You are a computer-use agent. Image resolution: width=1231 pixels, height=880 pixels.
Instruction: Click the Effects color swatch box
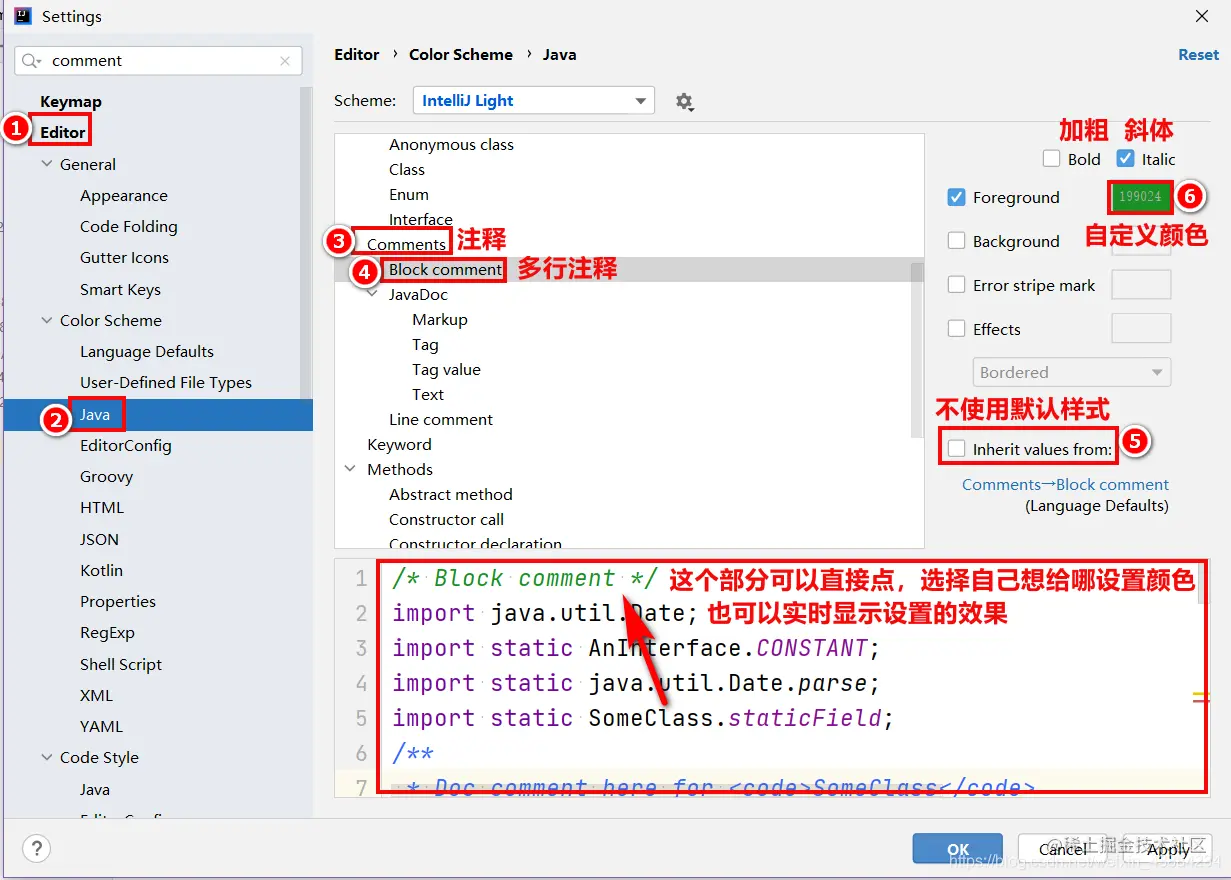click(1141, 328)
